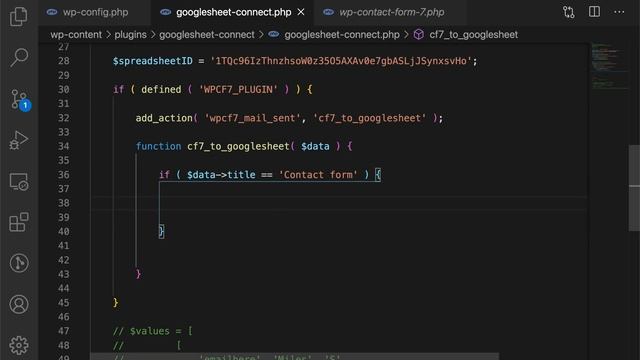The height and width of the screenshot is (360, 640).
Task: Click the vertical editor scrollbar thumb
Action: 634,188
